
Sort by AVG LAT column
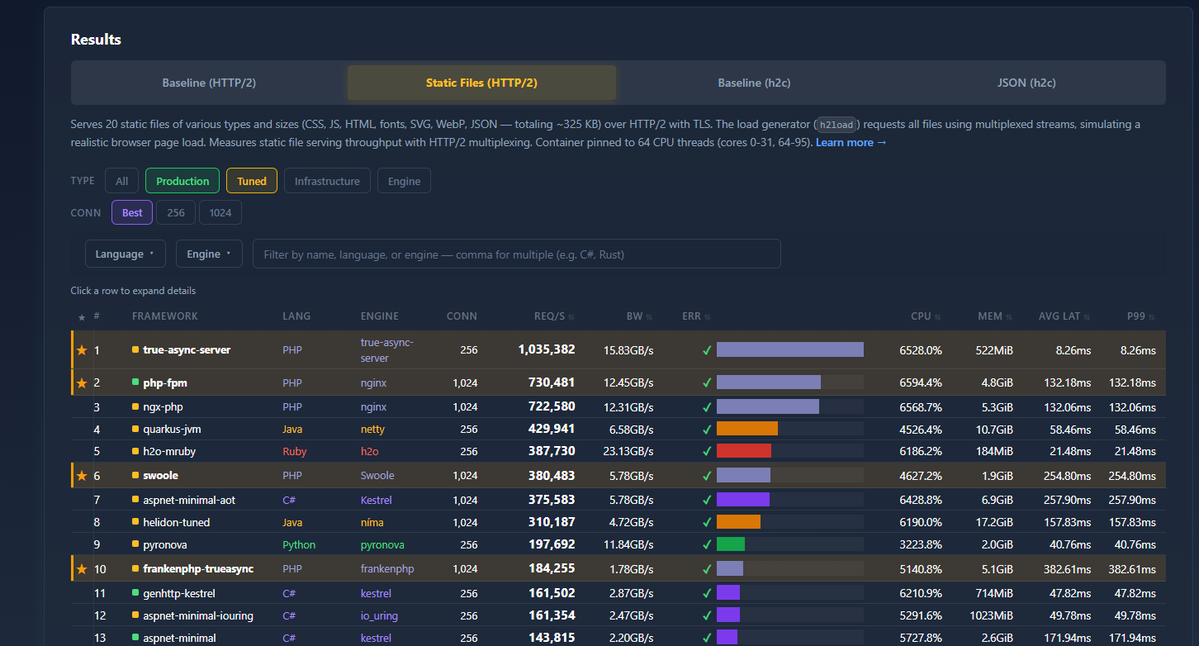coord(1064,317)
